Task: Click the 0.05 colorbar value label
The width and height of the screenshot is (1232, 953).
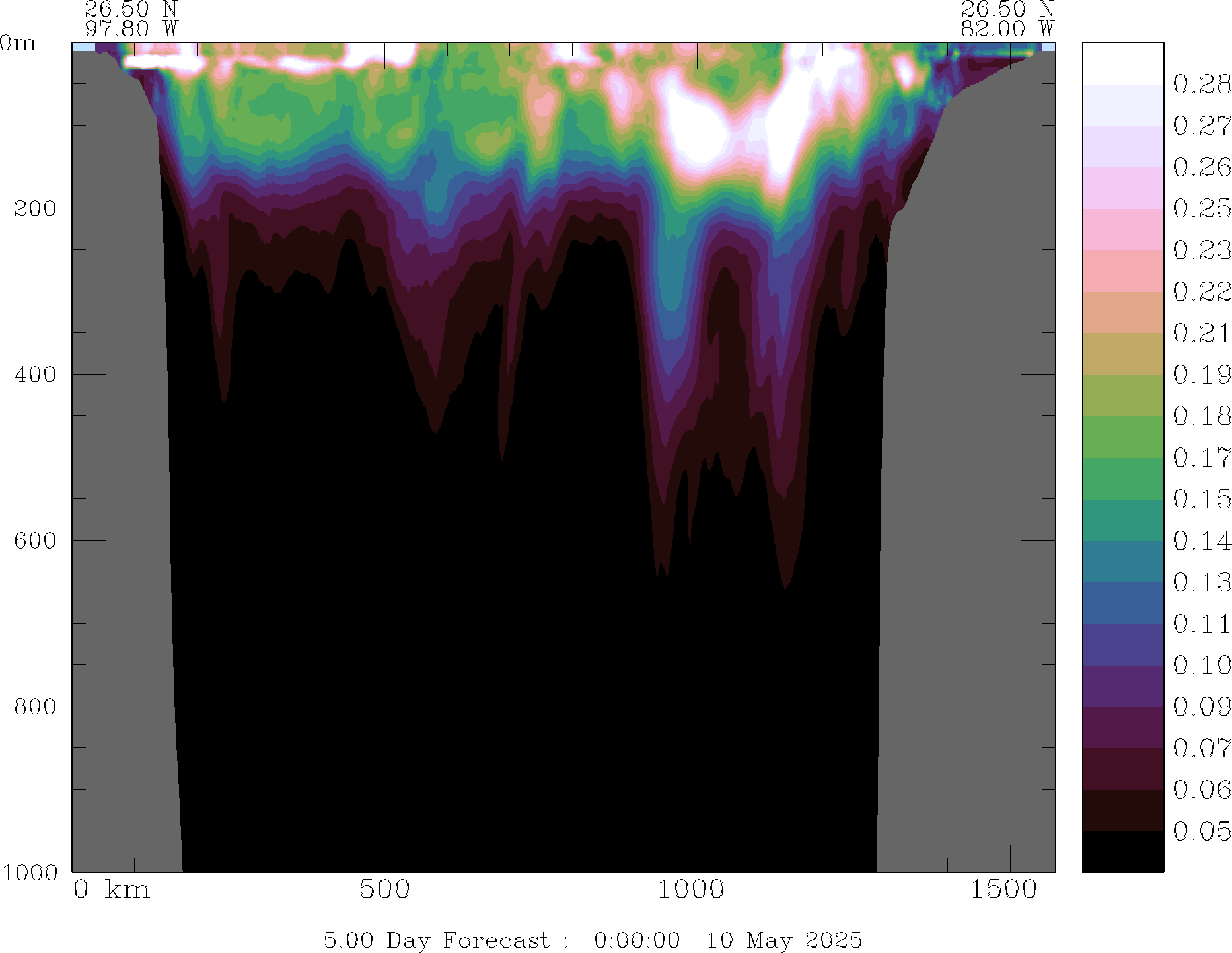Action: click(1202, 831)
